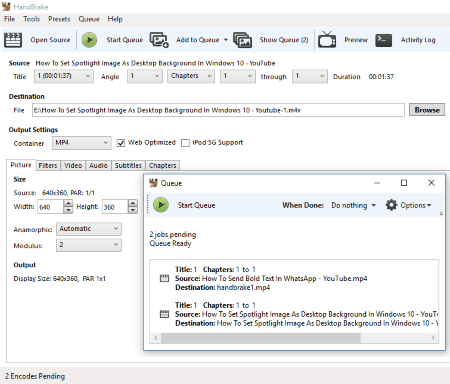Image resolution: width=450 pixels, height=384 pixels.
Task: Click the Open Source label
Action: coord(50,40)
